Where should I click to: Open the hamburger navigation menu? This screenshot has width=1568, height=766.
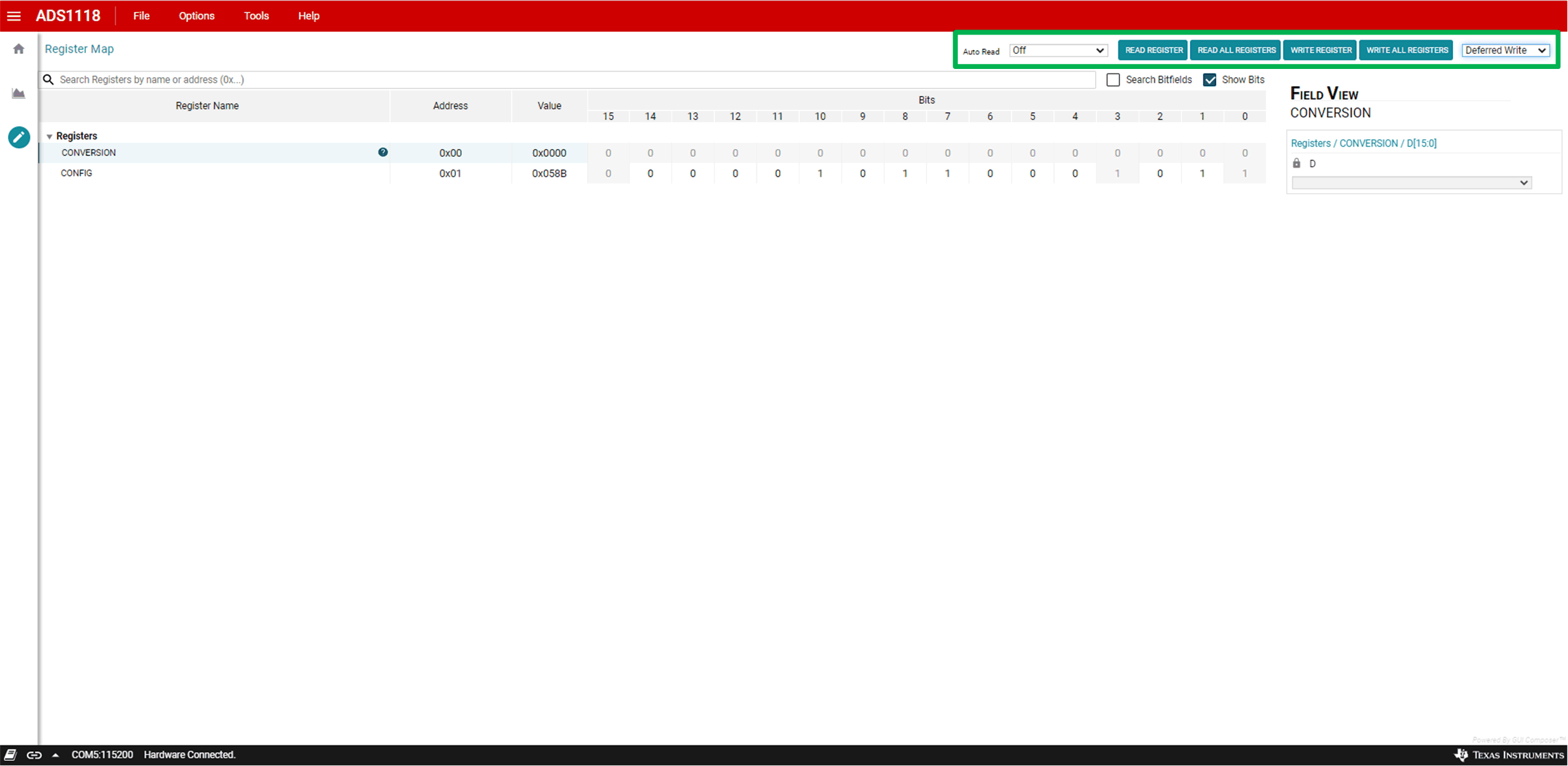pos(14,16)
